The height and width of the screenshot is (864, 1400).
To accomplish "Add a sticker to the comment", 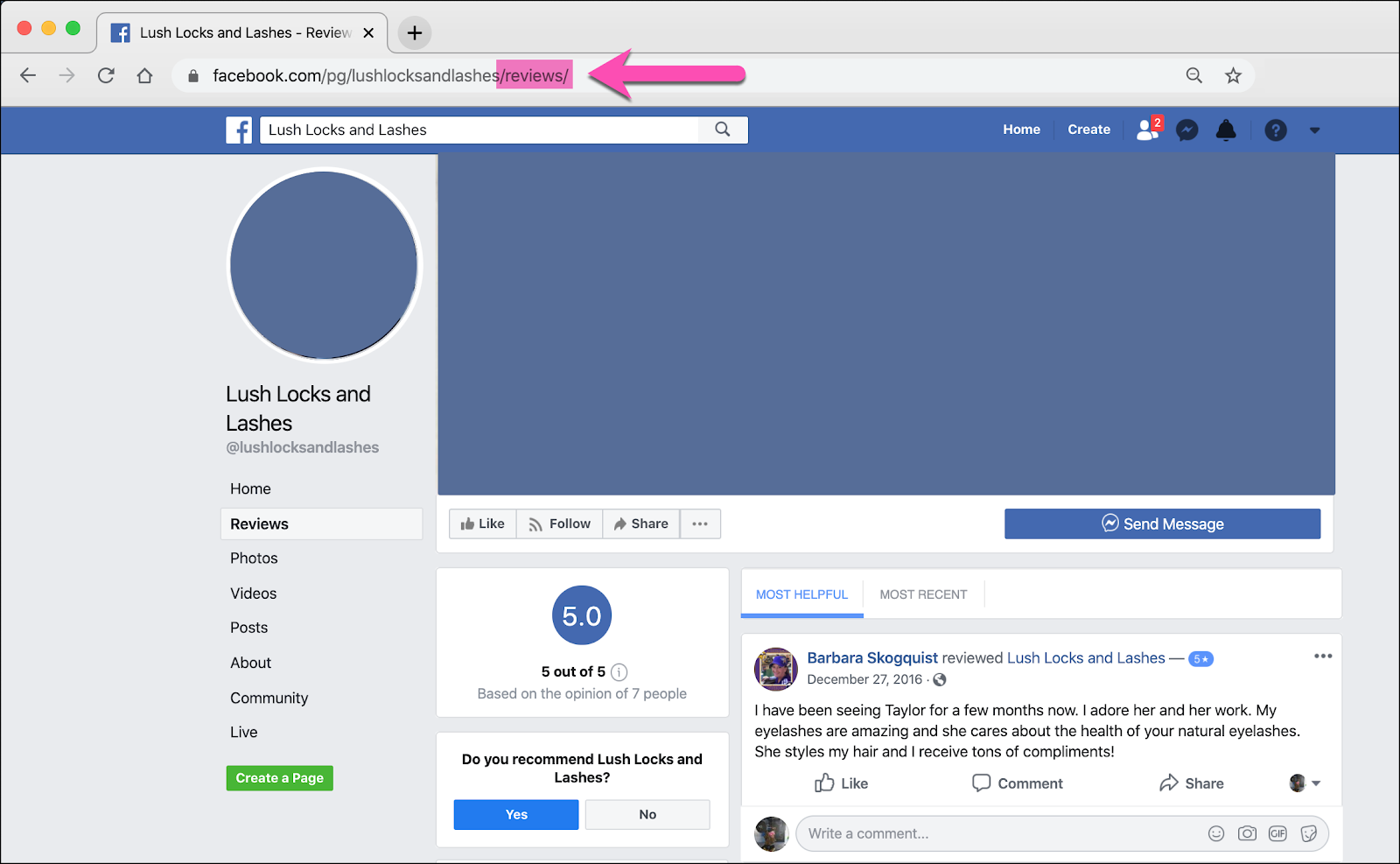I will (1309, 833).
